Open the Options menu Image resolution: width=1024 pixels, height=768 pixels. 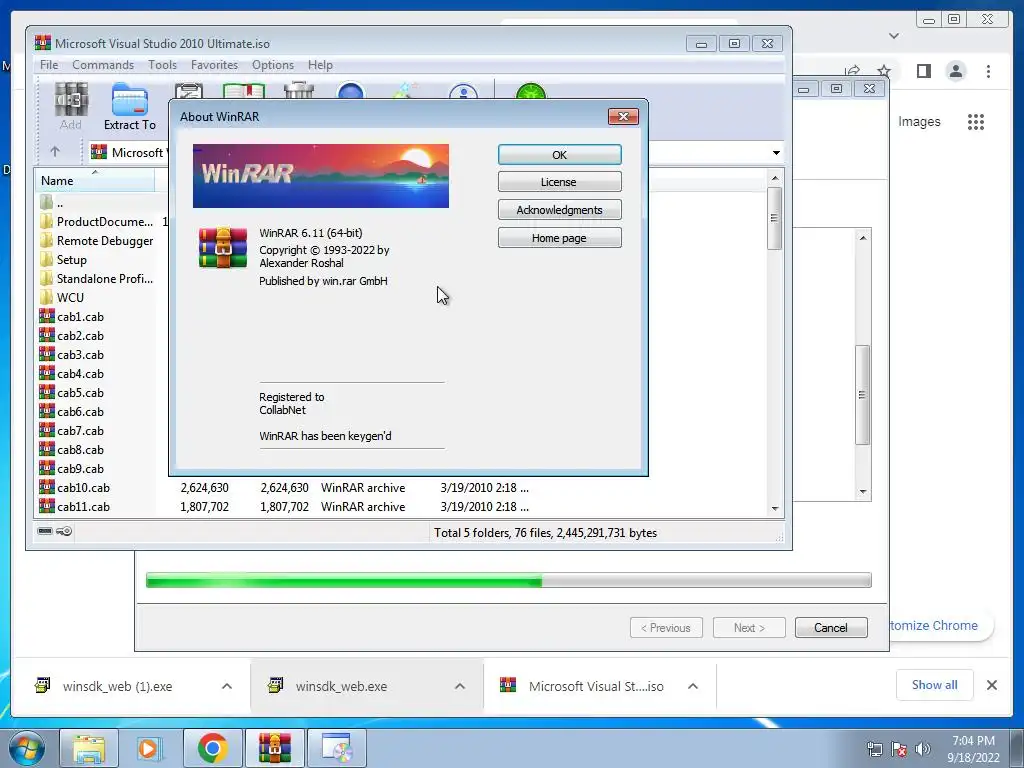point(273,65)
